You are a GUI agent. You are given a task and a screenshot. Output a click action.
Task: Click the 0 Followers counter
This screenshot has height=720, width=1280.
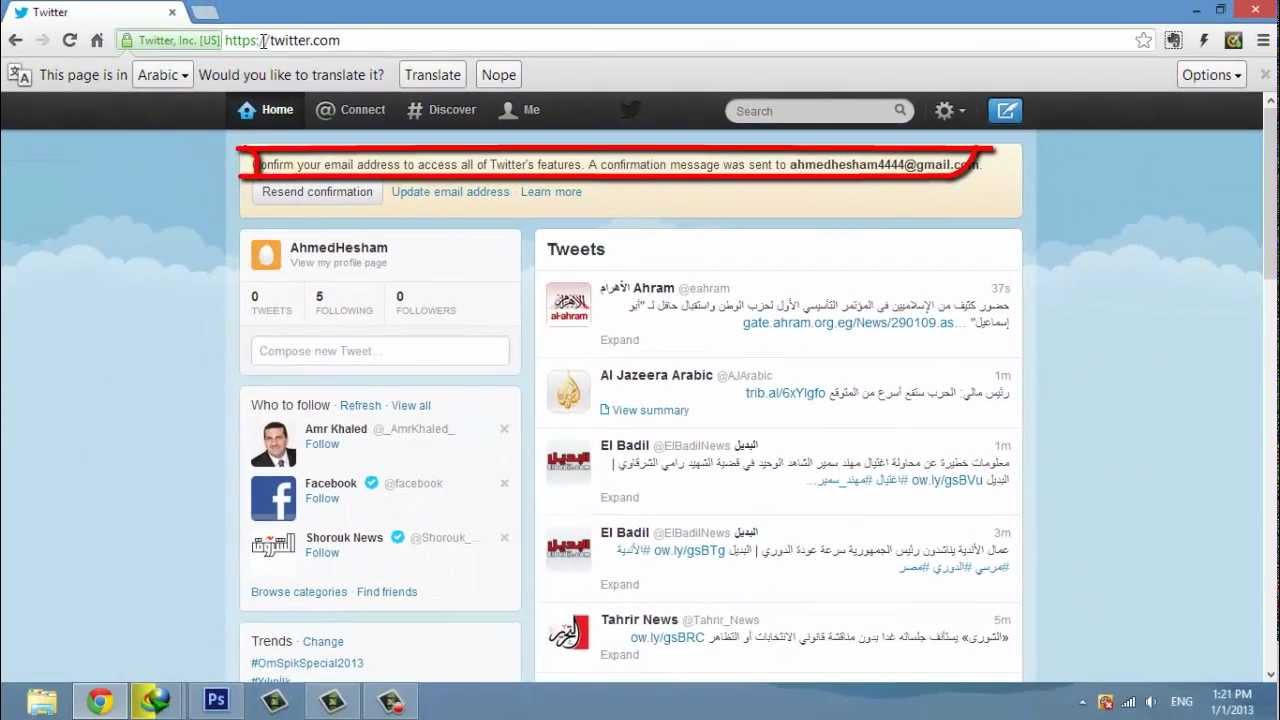[426, 302]
